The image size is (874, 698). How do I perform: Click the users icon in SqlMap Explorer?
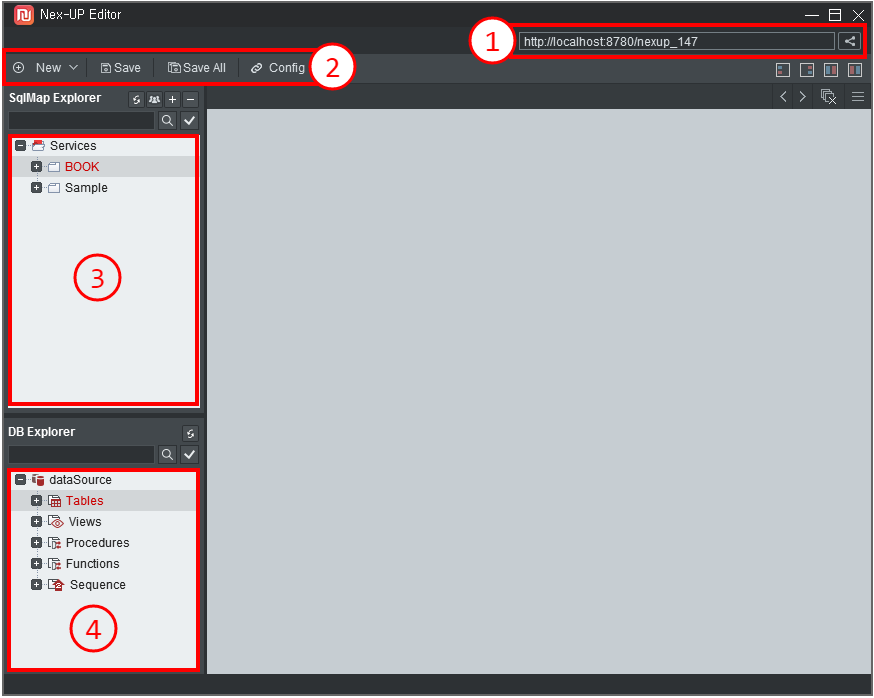tap(154, 100)
